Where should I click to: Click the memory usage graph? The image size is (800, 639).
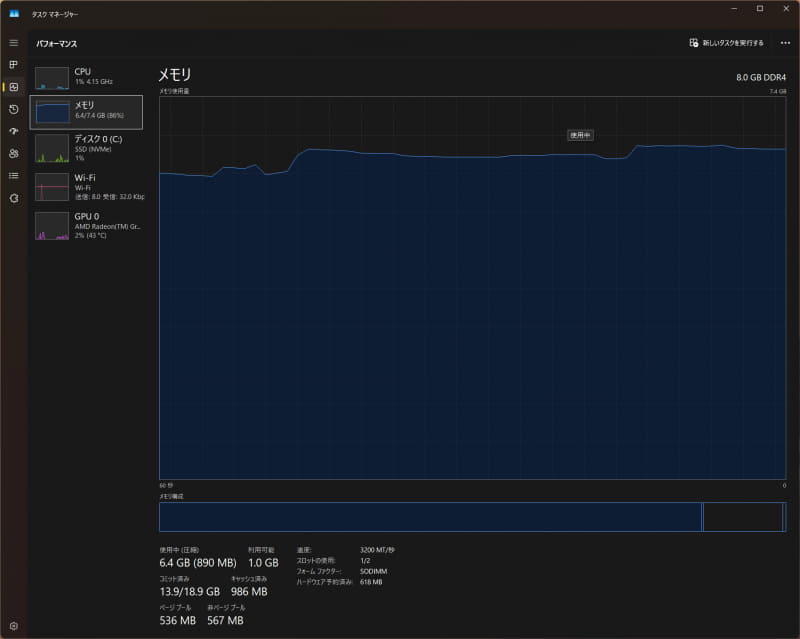tap(472, 288)
